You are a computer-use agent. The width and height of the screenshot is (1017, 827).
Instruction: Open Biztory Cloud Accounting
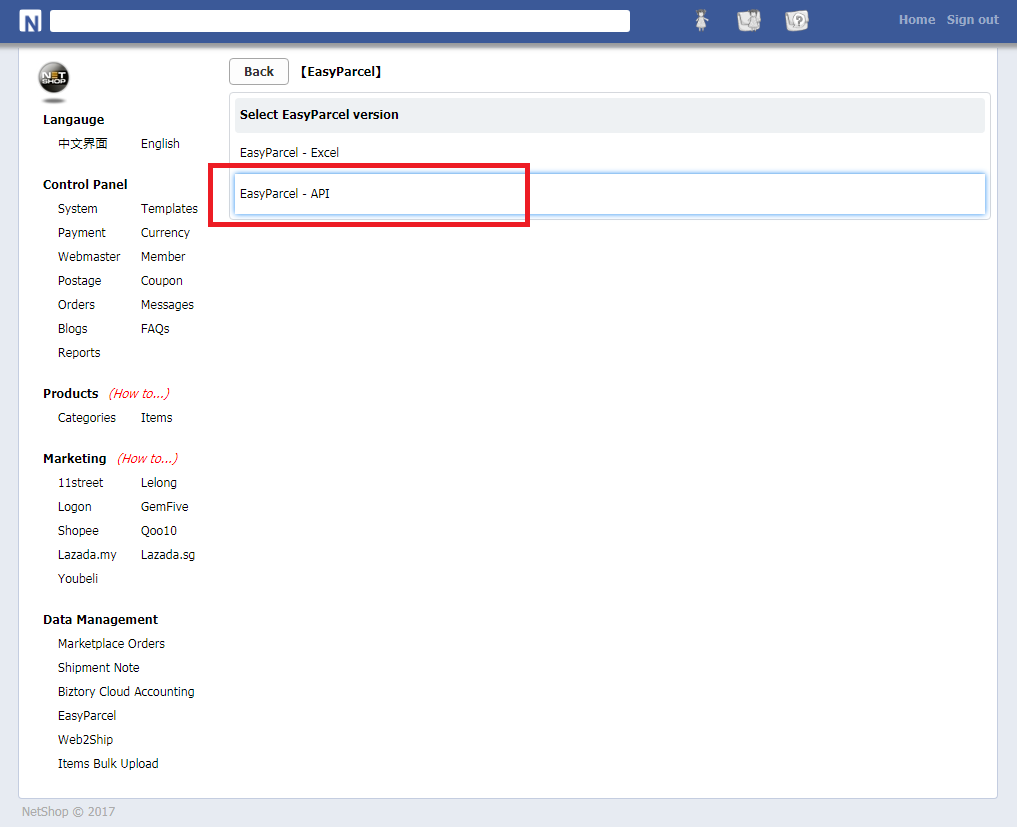coord(126,691)
